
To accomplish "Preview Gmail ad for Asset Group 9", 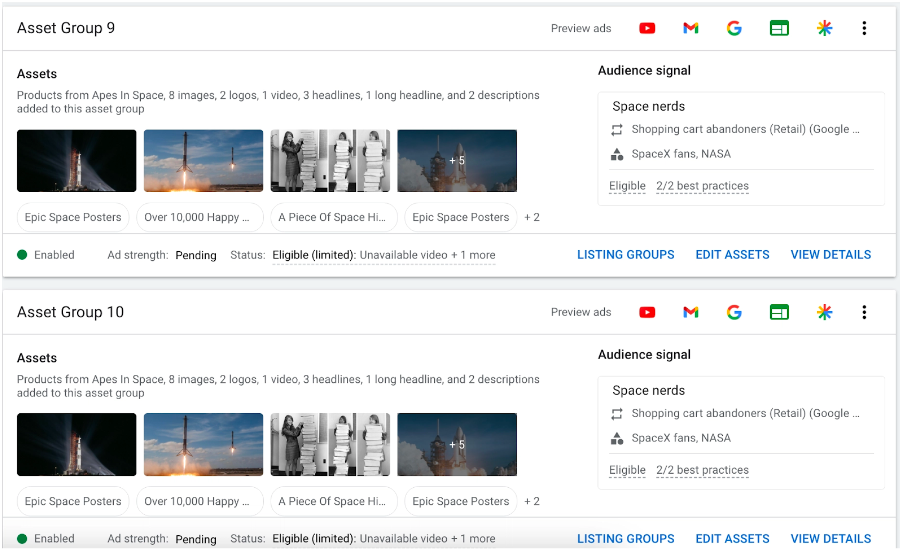I will 690,28.
